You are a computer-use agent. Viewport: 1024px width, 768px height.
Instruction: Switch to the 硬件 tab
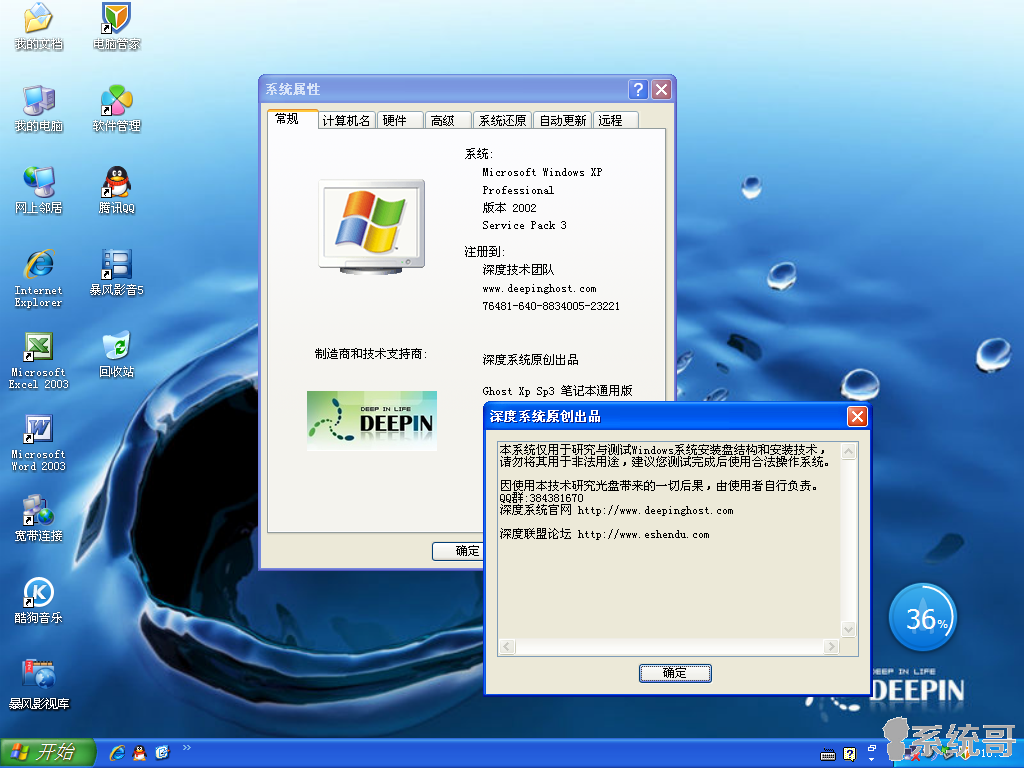click(400, 121)
